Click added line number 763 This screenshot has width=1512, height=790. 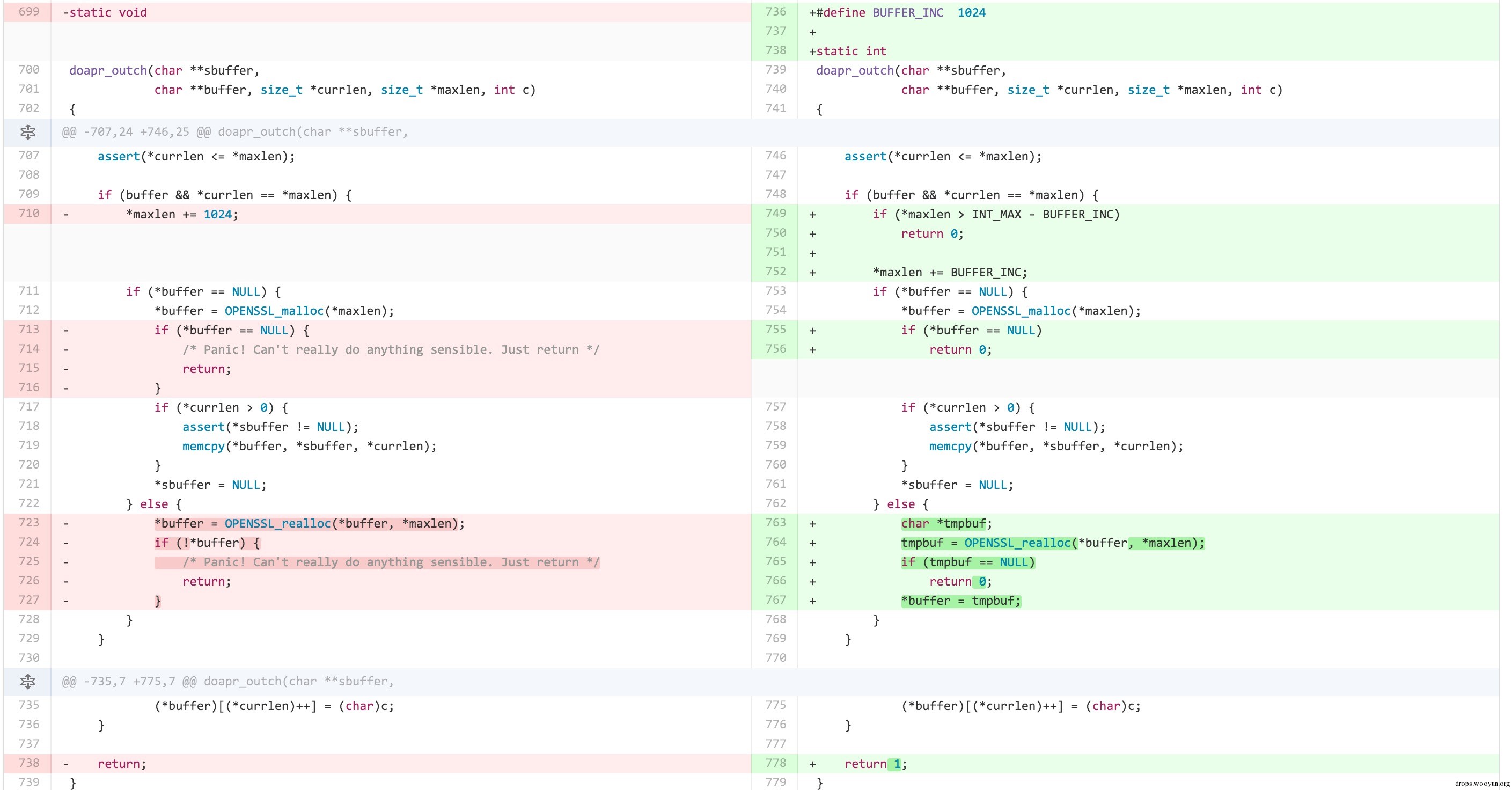775,523
